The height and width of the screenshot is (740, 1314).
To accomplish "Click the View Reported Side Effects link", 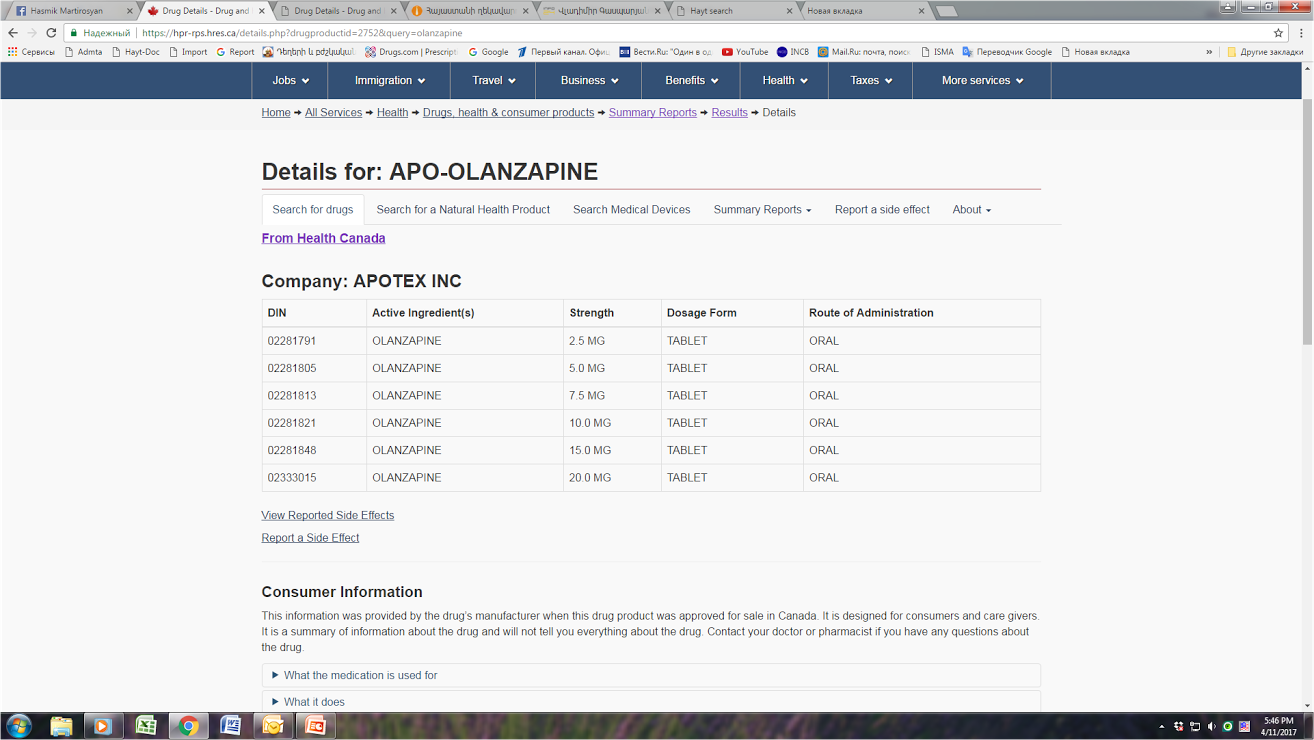I will pyautogui.click(x=327, y=515).
